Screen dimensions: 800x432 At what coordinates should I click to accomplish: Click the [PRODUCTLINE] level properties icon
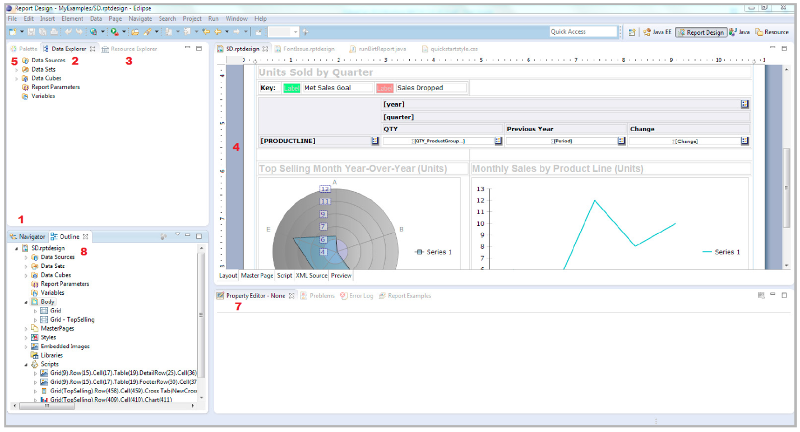(375, 141)
